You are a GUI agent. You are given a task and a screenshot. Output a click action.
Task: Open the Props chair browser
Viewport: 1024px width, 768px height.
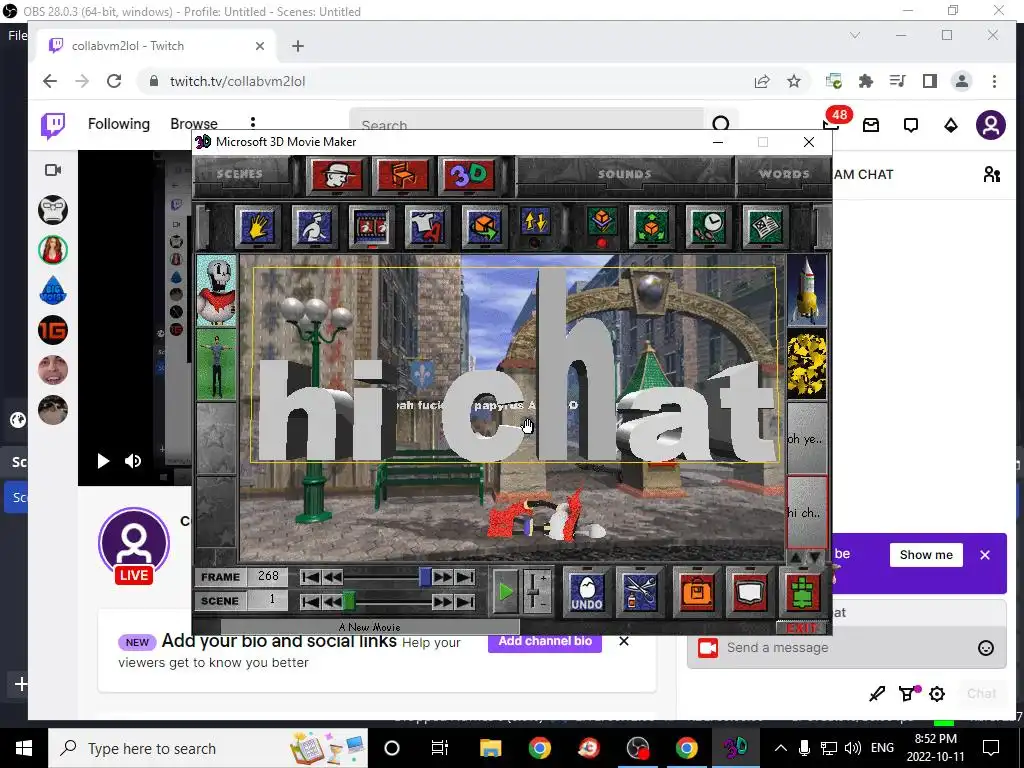pos(403,175)
